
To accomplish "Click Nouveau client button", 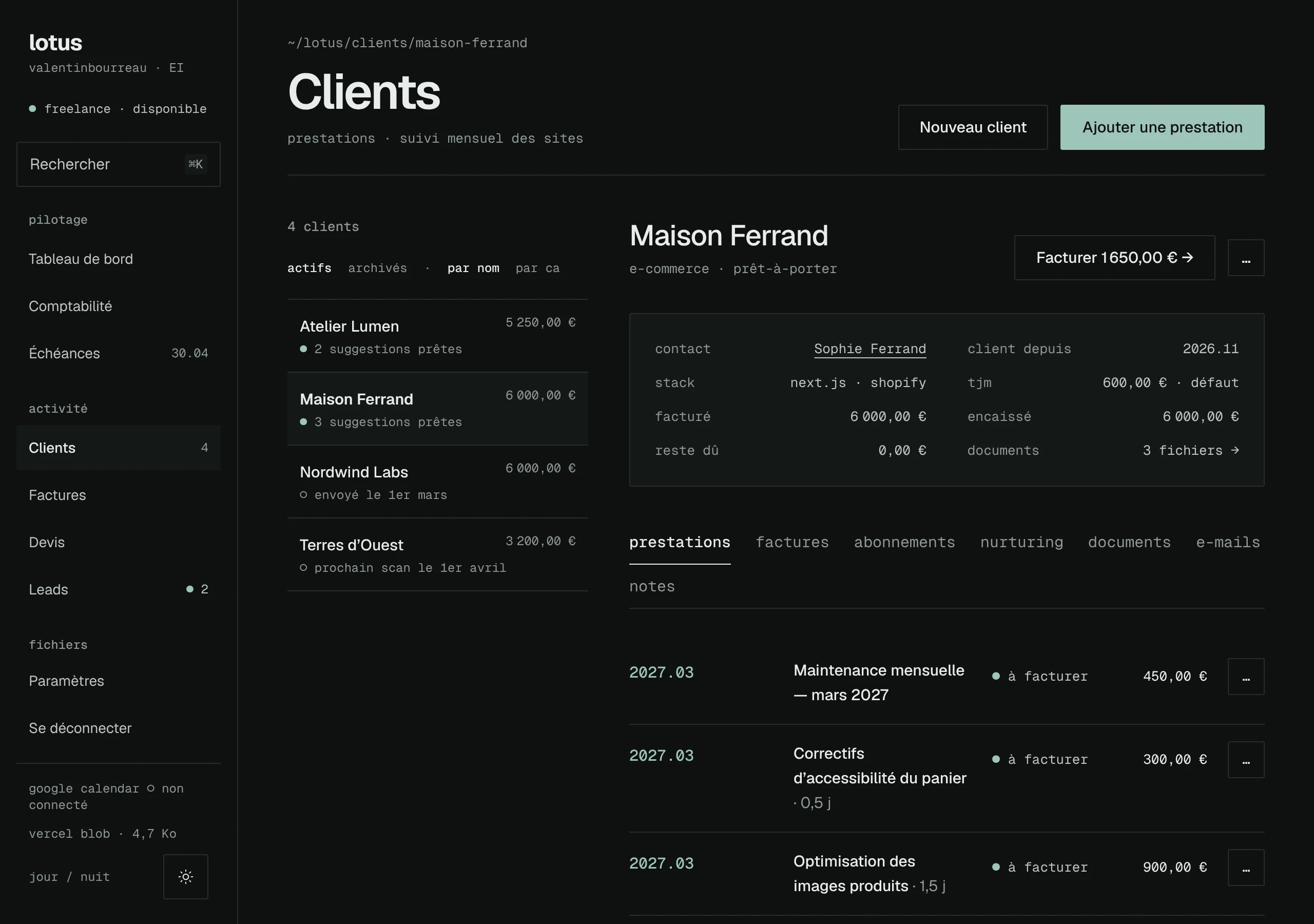I will tap(973, 127).
